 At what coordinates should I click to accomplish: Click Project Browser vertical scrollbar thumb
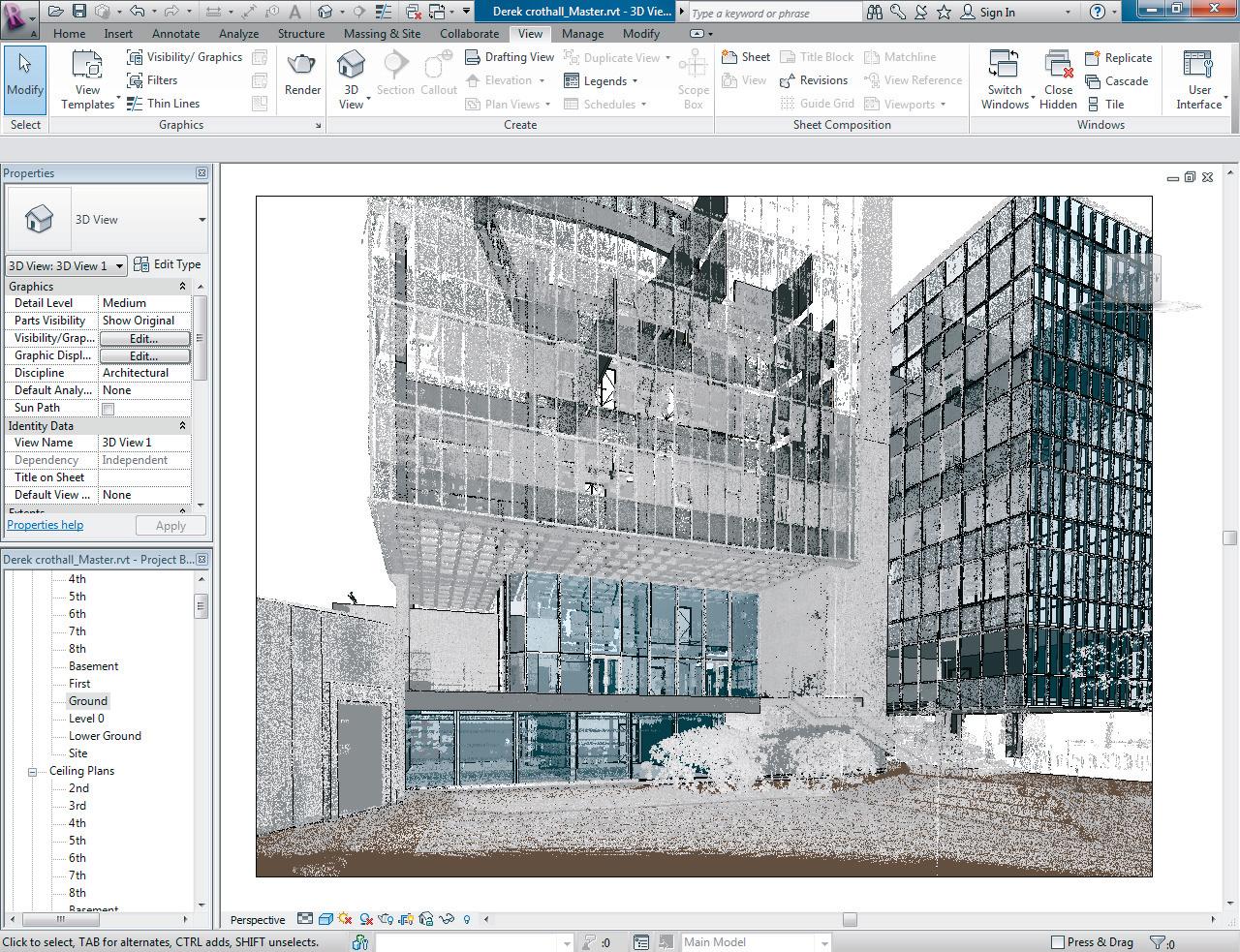pyautogui.click(x=201, y=606)
